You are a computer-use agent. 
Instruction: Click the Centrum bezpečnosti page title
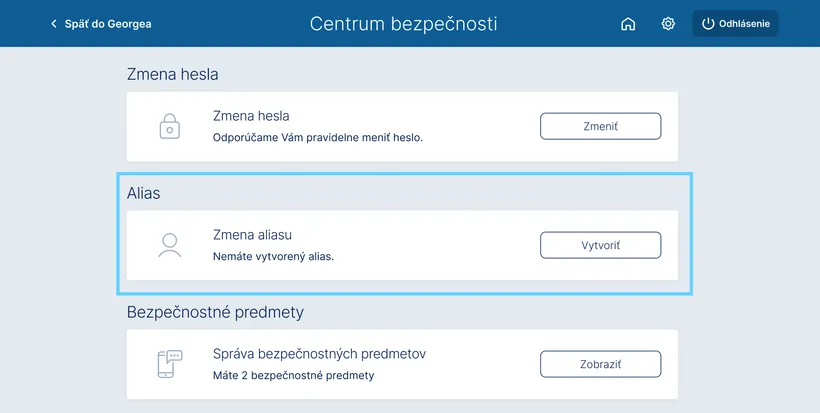tap(403, 23)
